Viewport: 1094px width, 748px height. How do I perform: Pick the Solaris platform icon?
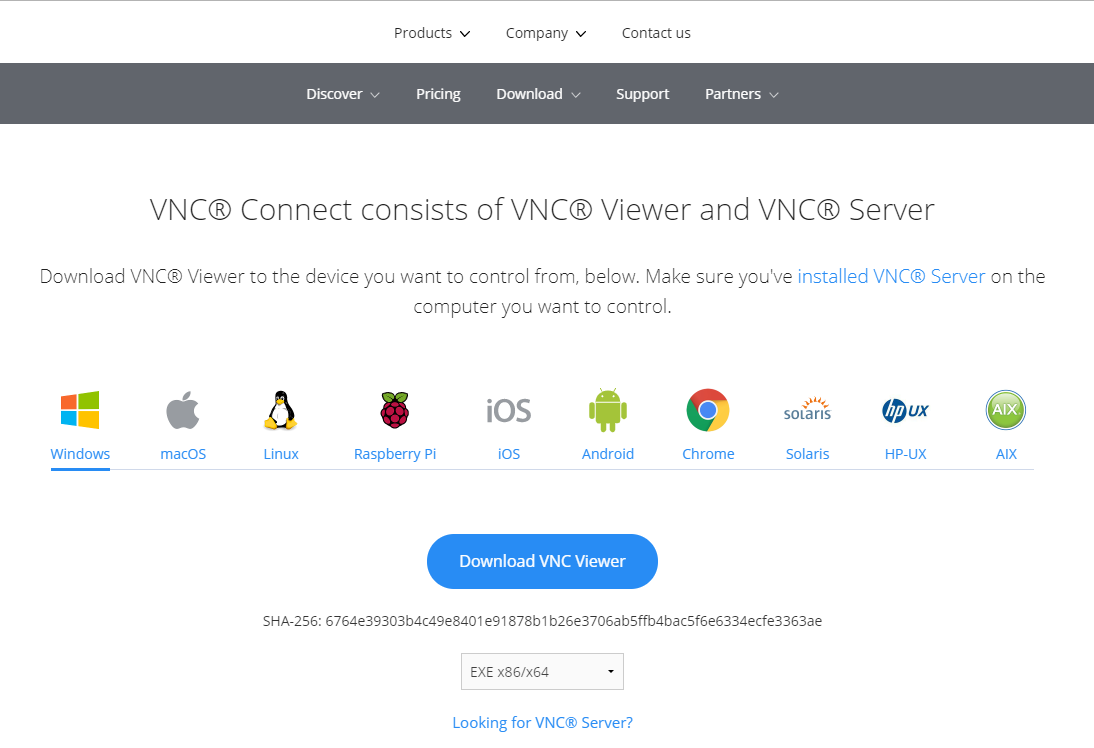807,411
